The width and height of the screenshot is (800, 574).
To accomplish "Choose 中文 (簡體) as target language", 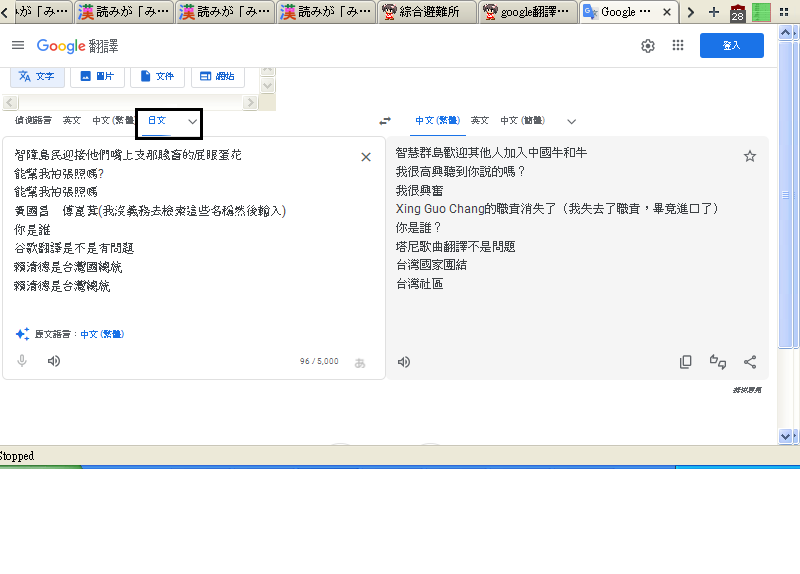I will 522,120.
